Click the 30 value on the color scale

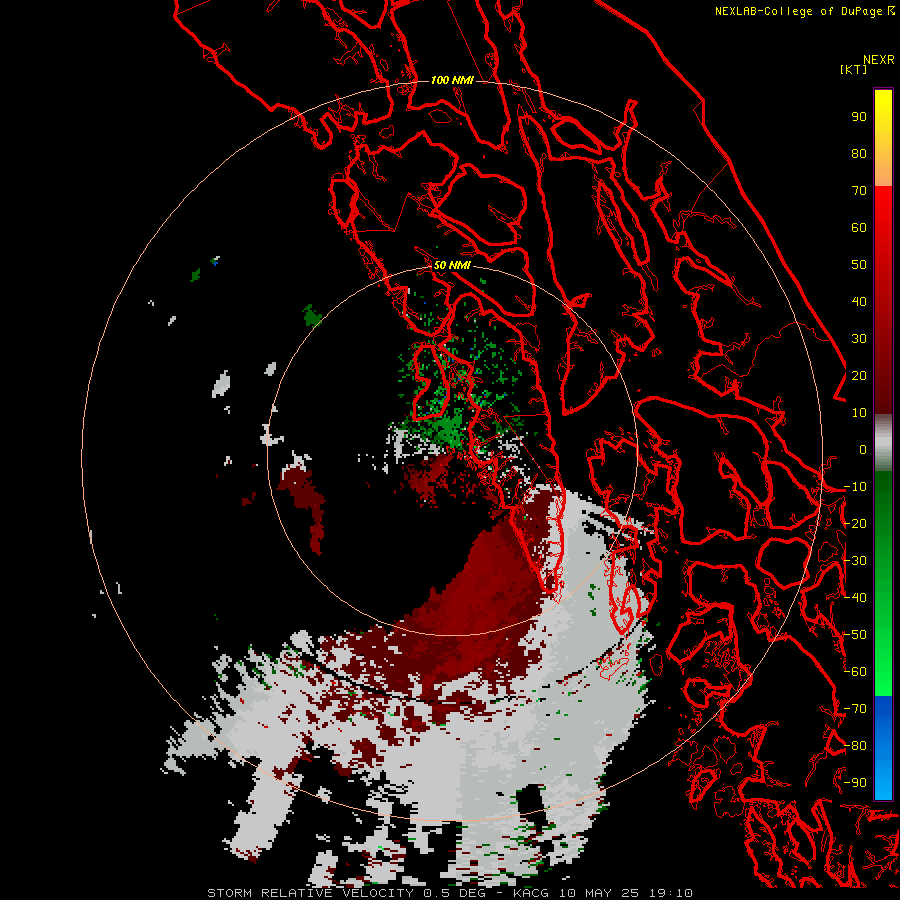(x=859, y=339)
